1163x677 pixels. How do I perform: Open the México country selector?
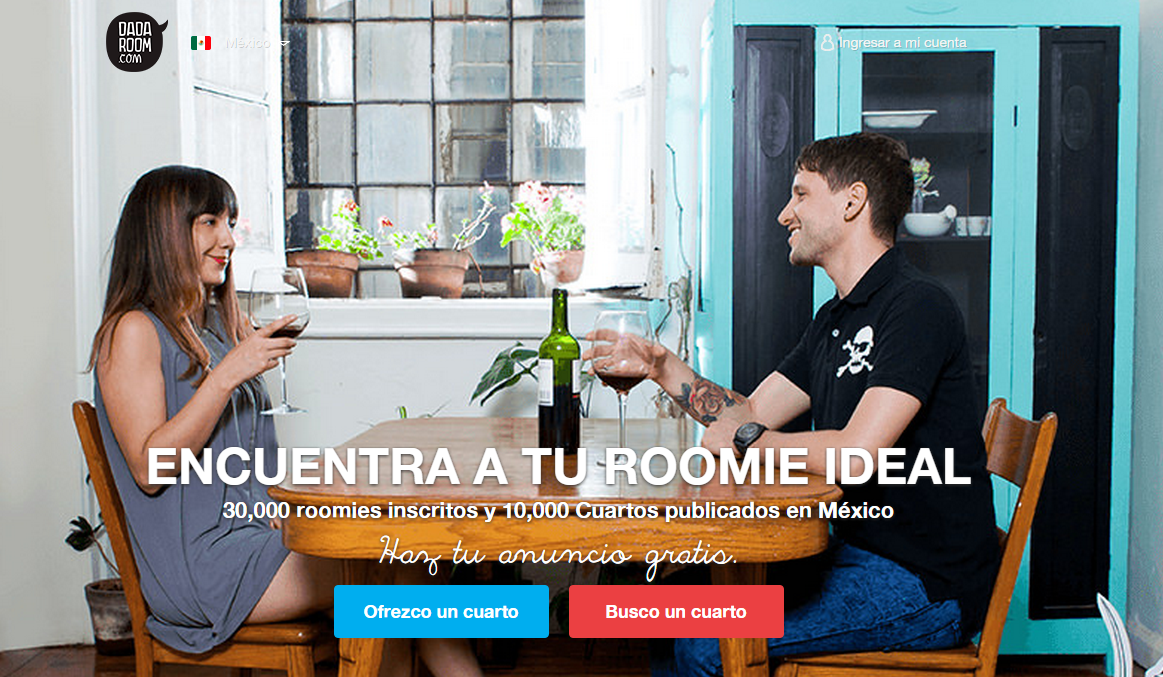239,43
